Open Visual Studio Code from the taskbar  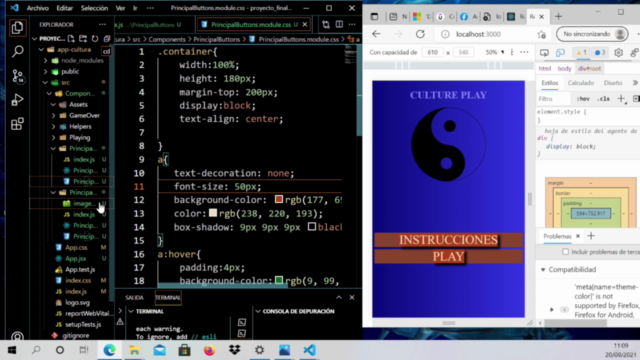click(309, 350)
